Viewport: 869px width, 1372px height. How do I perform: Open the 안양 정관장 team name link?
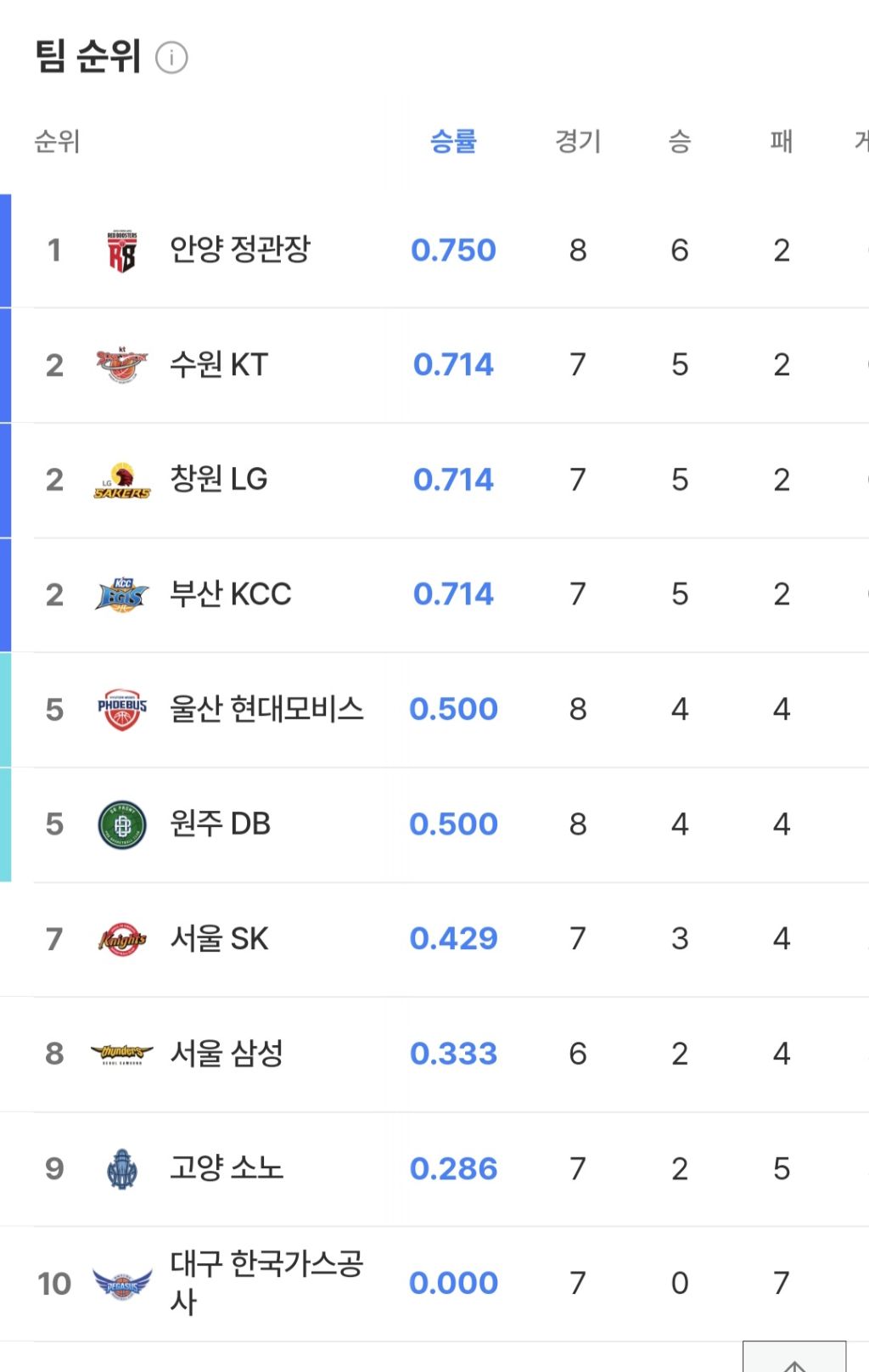click(240, 250)
